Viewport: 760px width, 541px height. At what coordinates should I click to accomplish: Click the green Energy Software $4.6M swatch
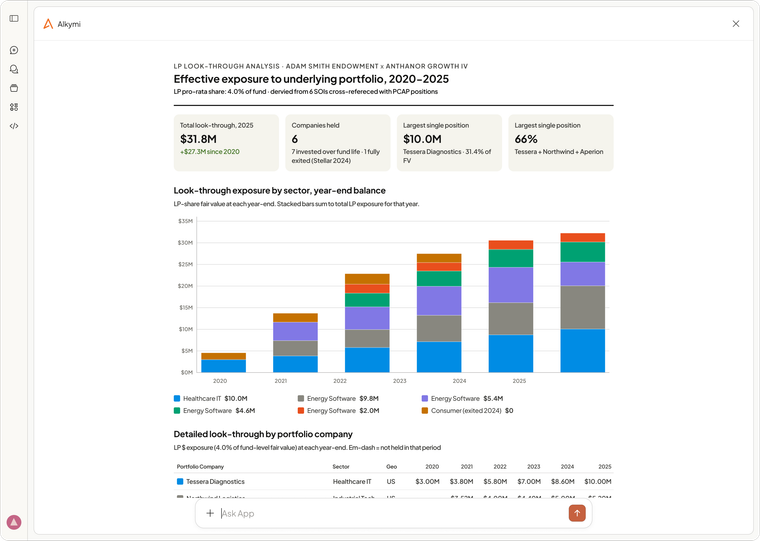click(177, 411)
